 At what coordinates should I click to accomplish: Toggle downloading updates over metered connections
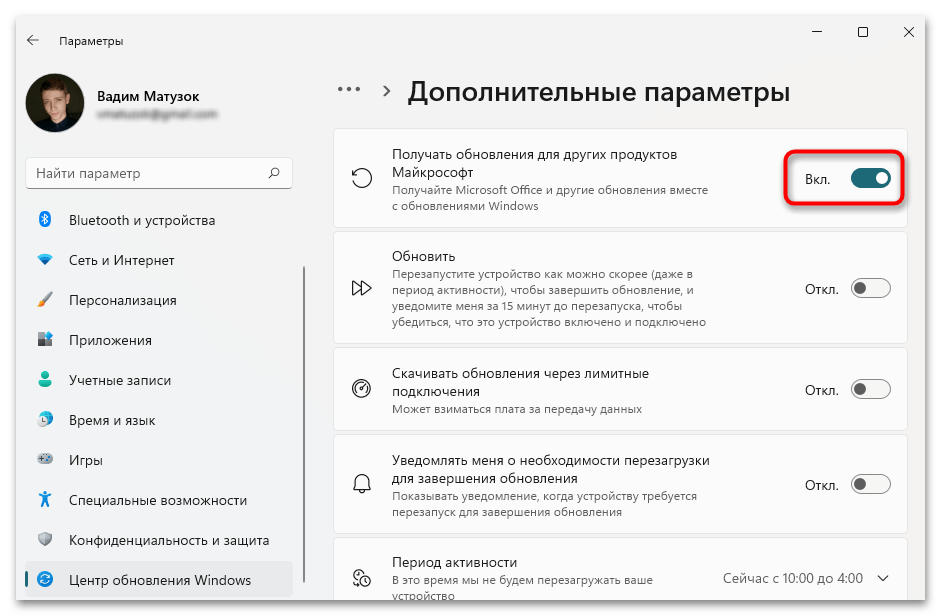870,389
